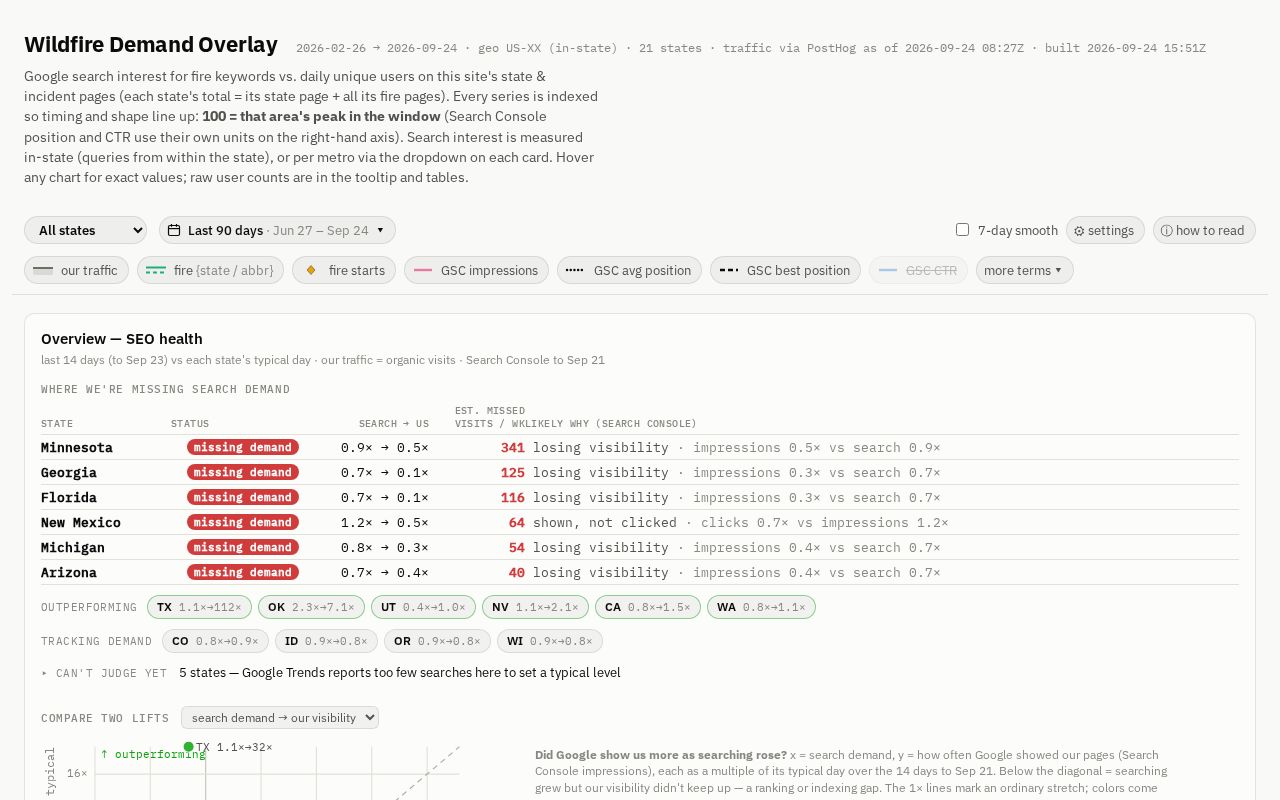Select Arizona in the table
Image resolution: width=1280 pixels, height=800 pixels.
[x=69, y=572]
